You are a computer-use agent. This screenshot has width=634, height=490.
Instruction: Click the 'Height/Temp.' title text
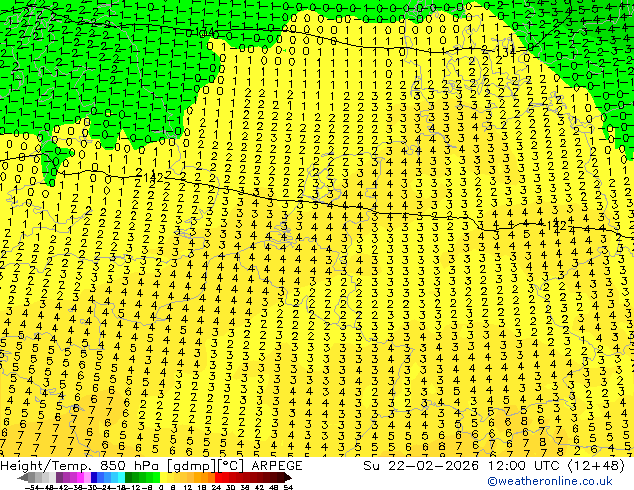pyautogui.click(x=46, y=466)
